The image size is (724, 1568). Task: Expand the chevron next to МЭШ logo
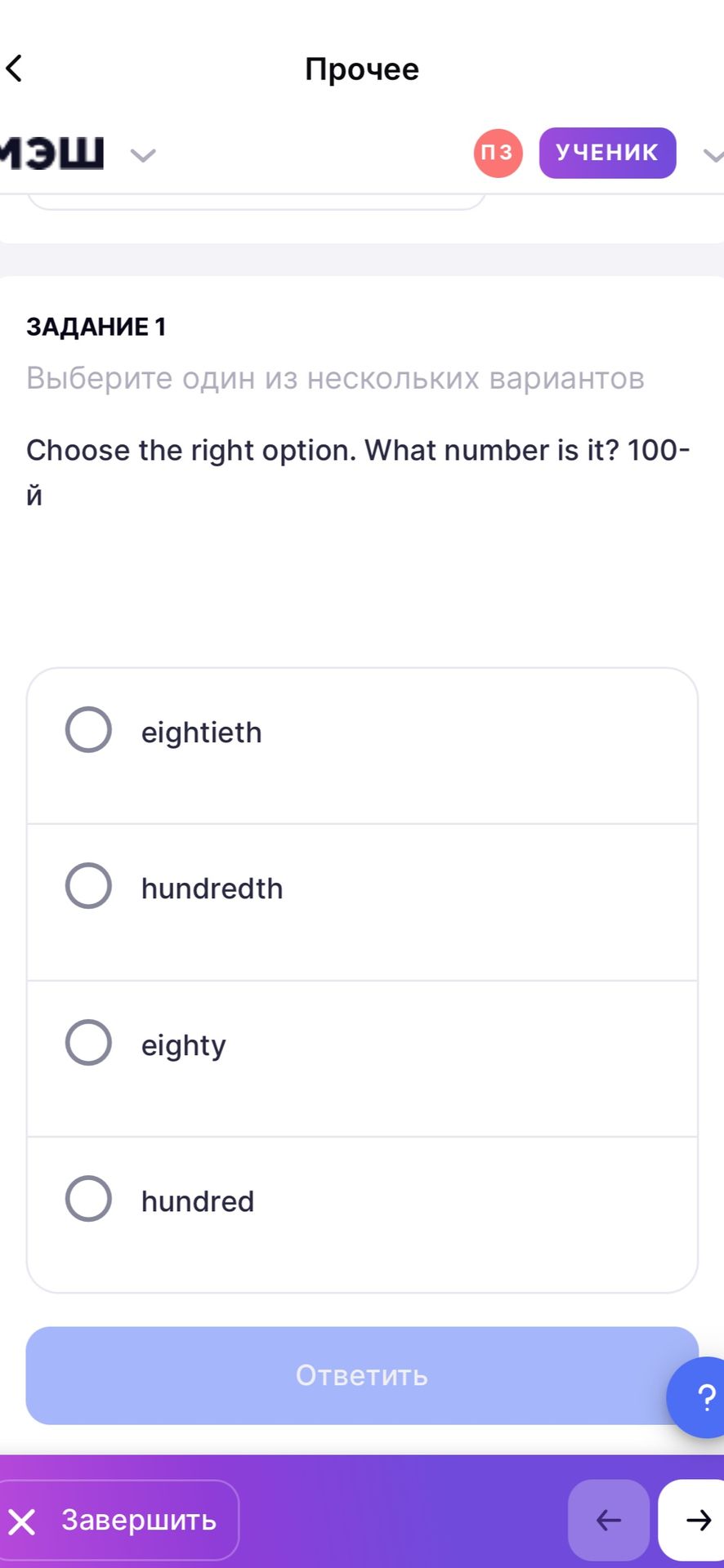(143, 154)
